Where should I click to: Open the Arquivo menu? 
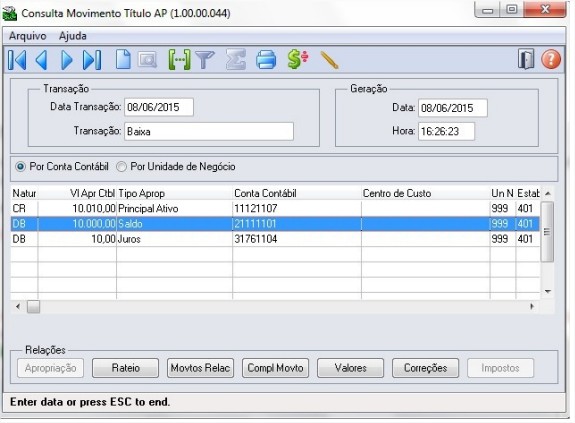click(28, 36)
